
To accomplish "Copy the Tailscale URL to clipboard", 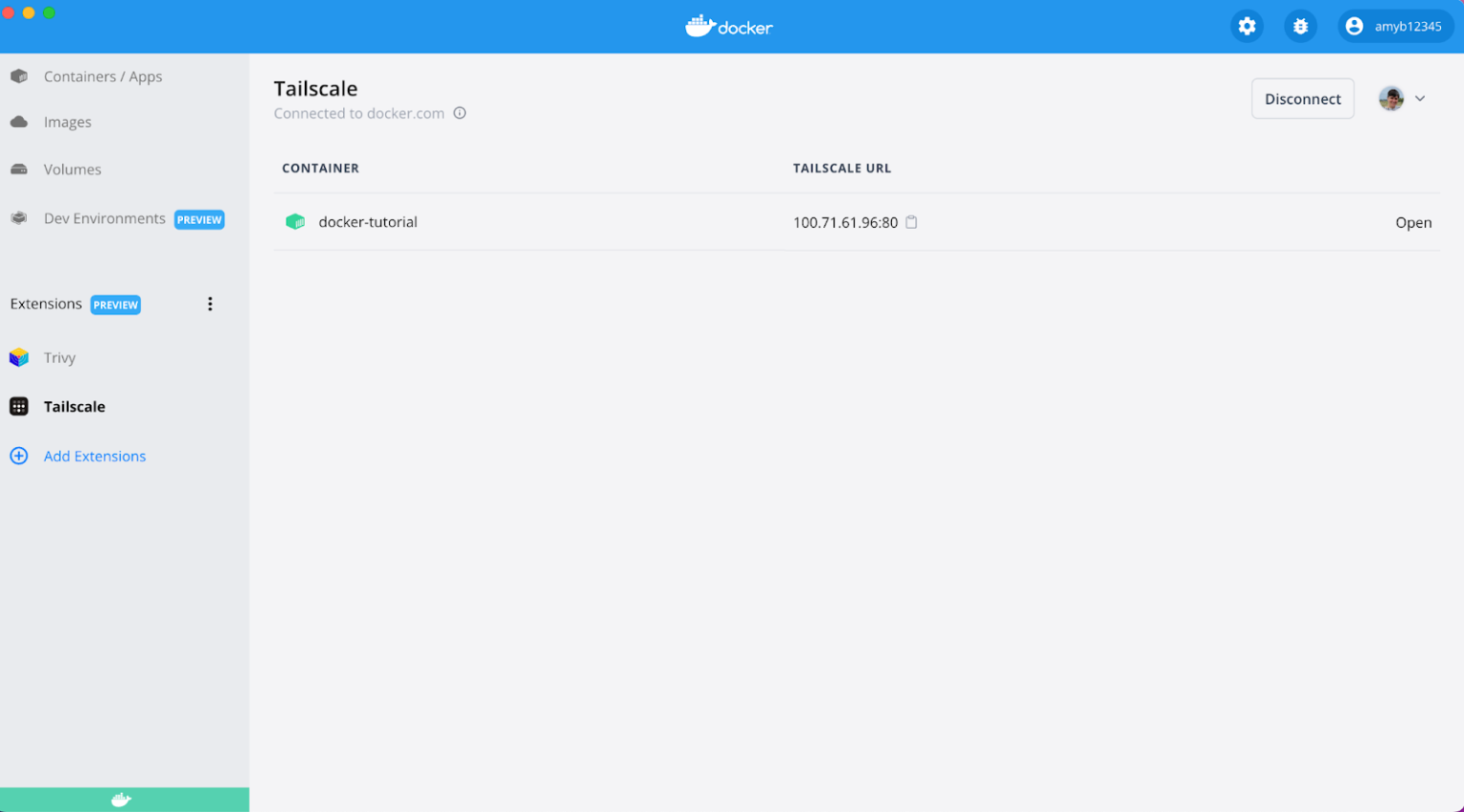I will click(x=911, y=221).
